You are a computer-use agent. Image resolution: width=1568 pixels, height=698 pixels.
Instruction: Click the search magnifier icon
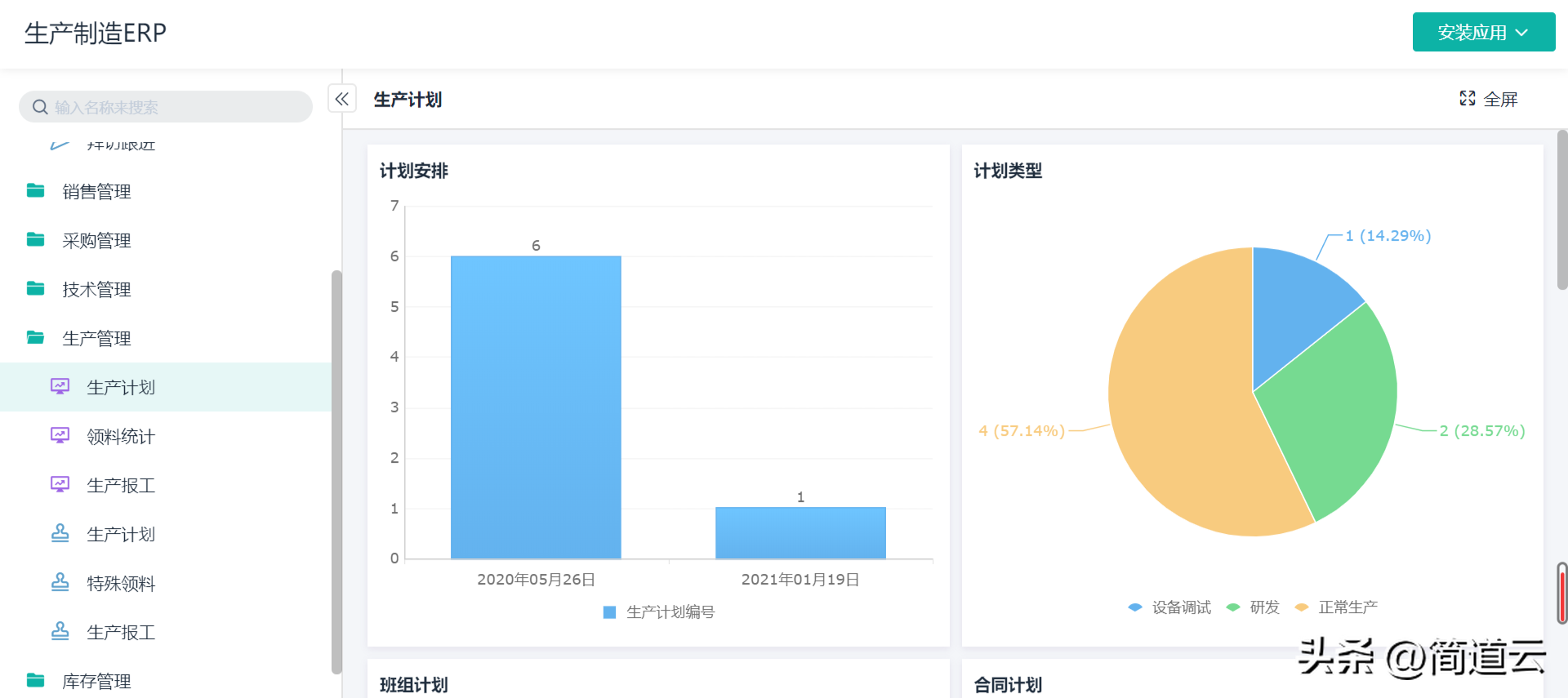[x=39, y=107]
